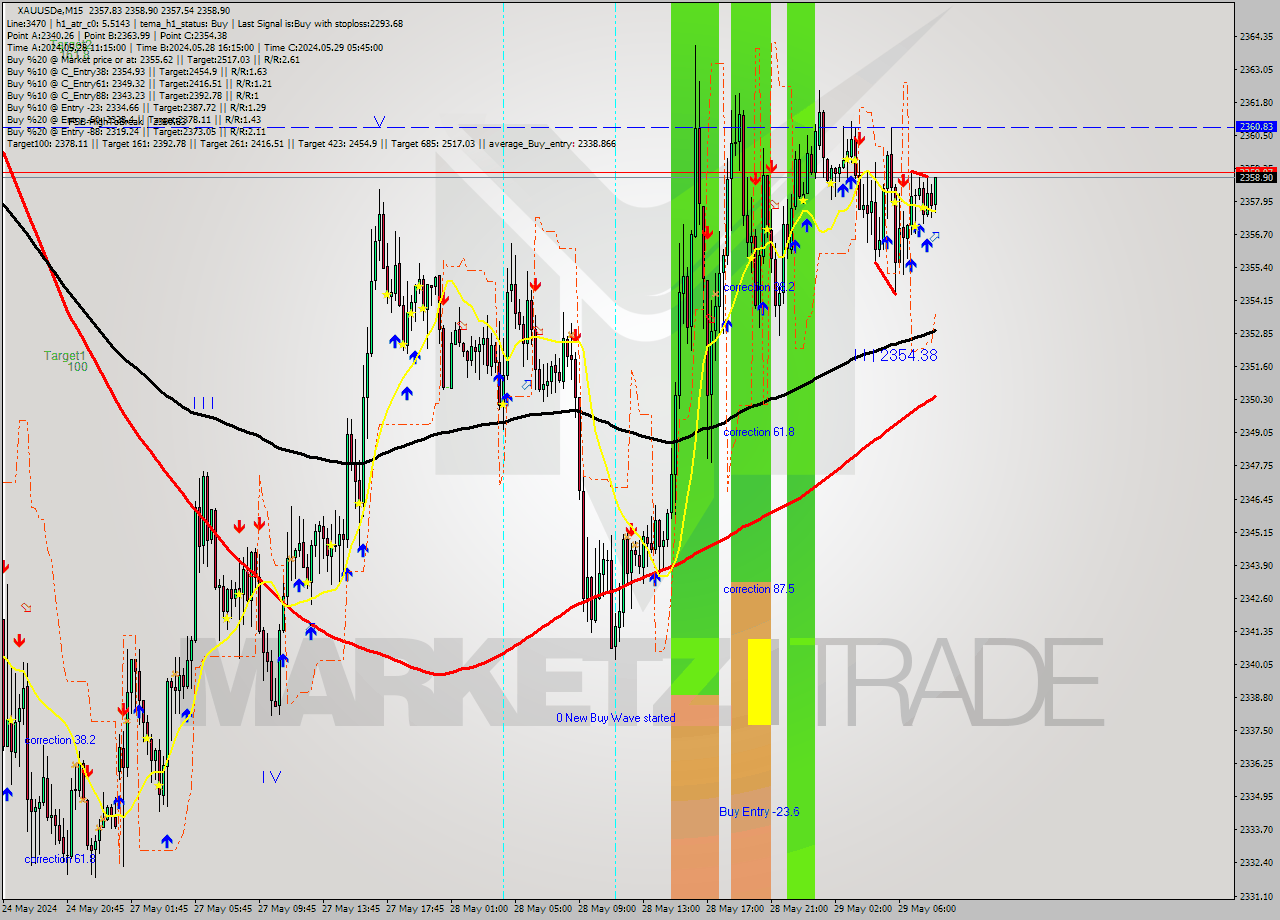Click the yellow rectangle in the zone column
Image resolution: width=1280 pixels, height=920 pixels.
759,681
